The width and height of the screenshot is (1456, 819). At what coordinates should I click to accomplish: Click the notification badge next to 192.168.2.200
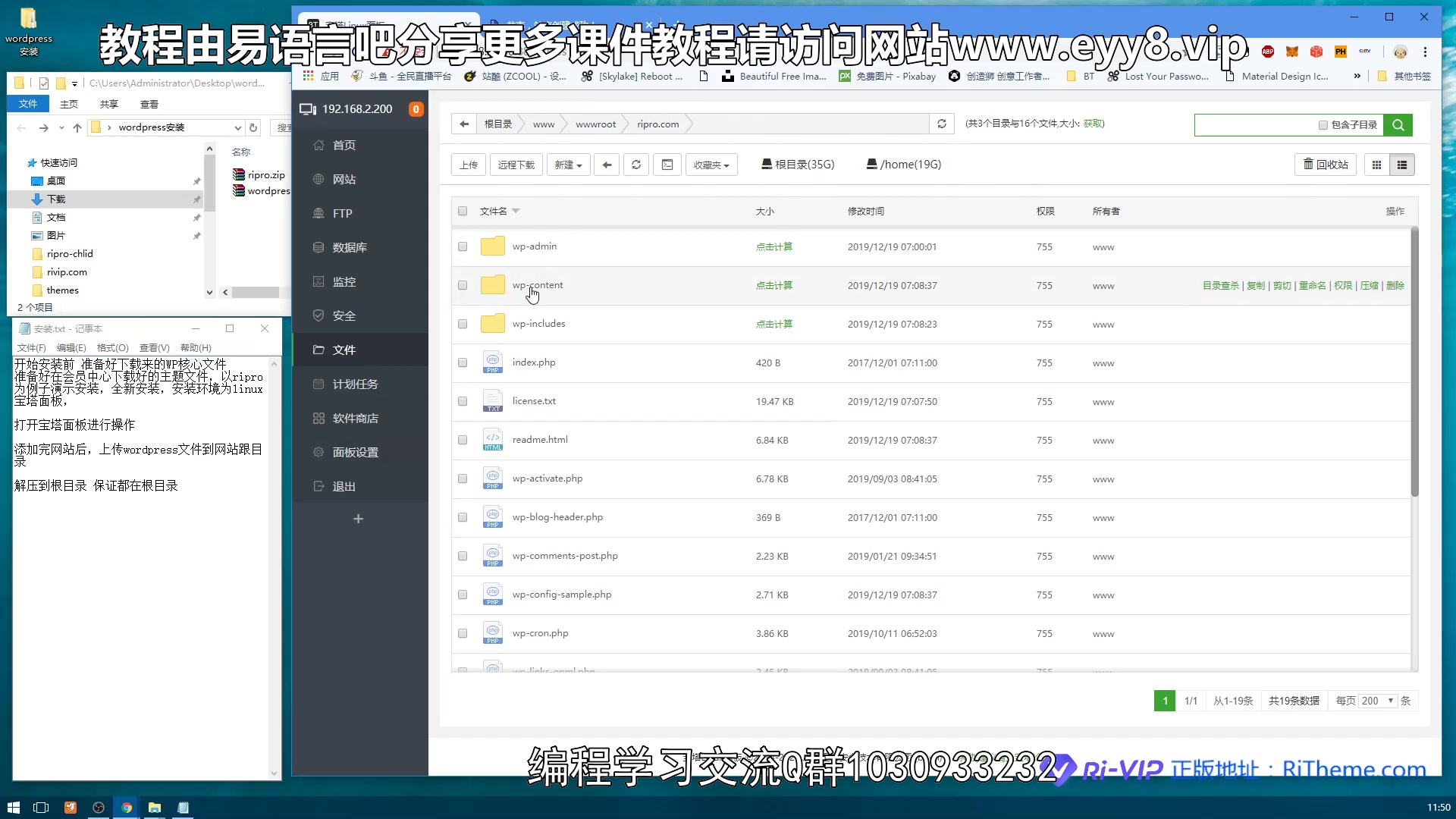[416, 109]
